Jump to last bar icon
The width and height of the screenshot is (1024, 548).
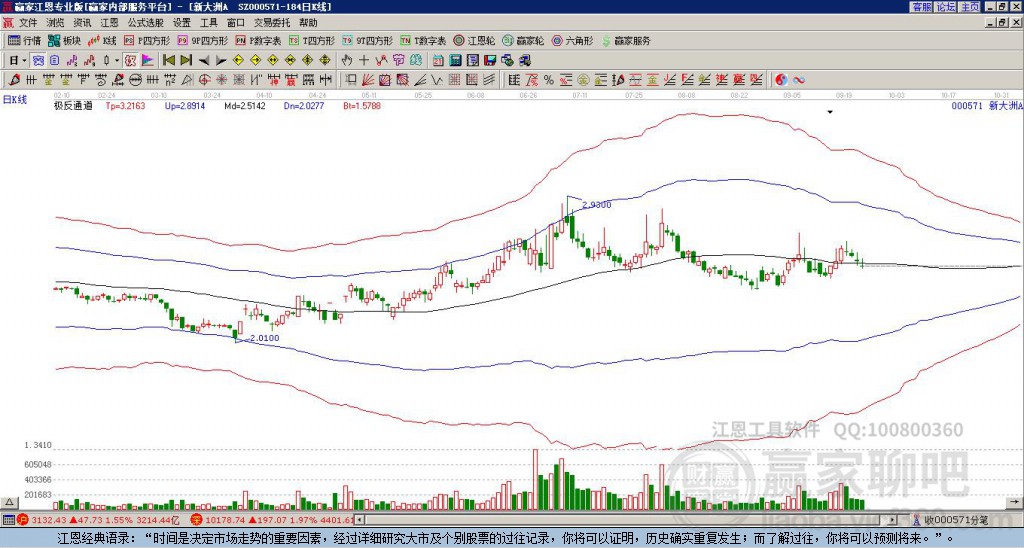coord(186,61)
